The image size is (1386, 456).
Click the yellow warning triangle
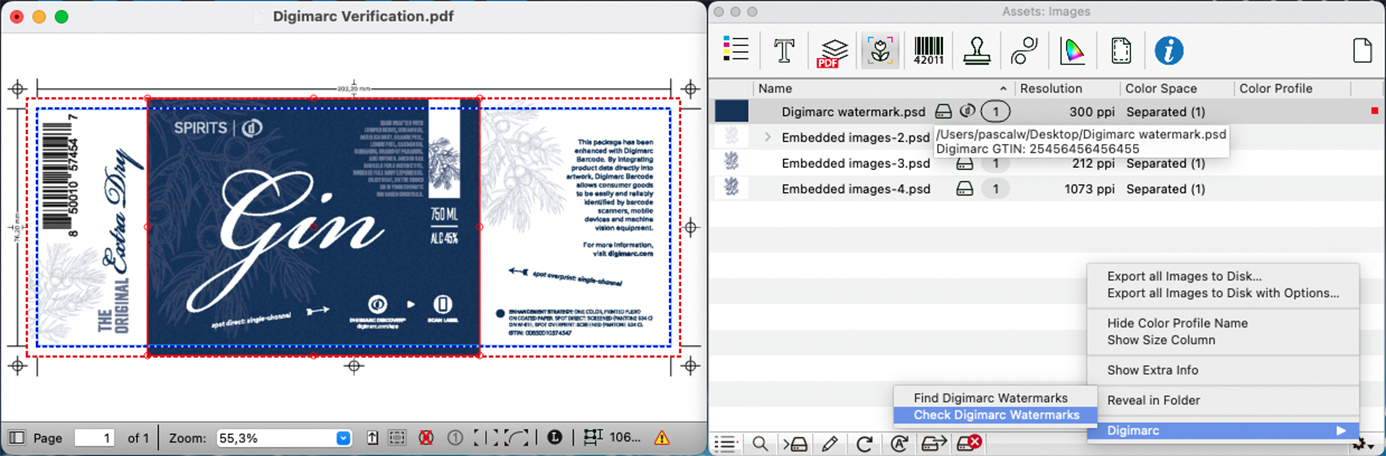(x=661, y=438)
